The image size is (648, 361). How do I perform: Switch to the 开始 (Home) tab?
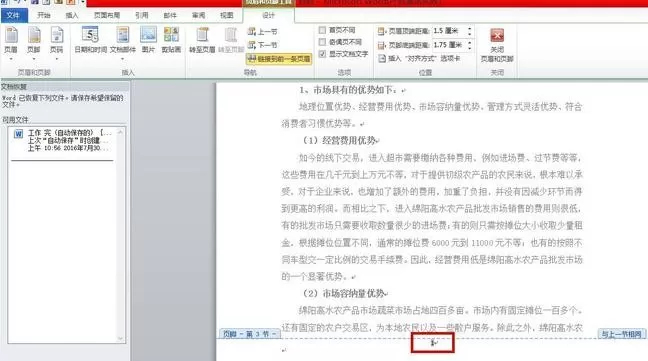[44, 15]
